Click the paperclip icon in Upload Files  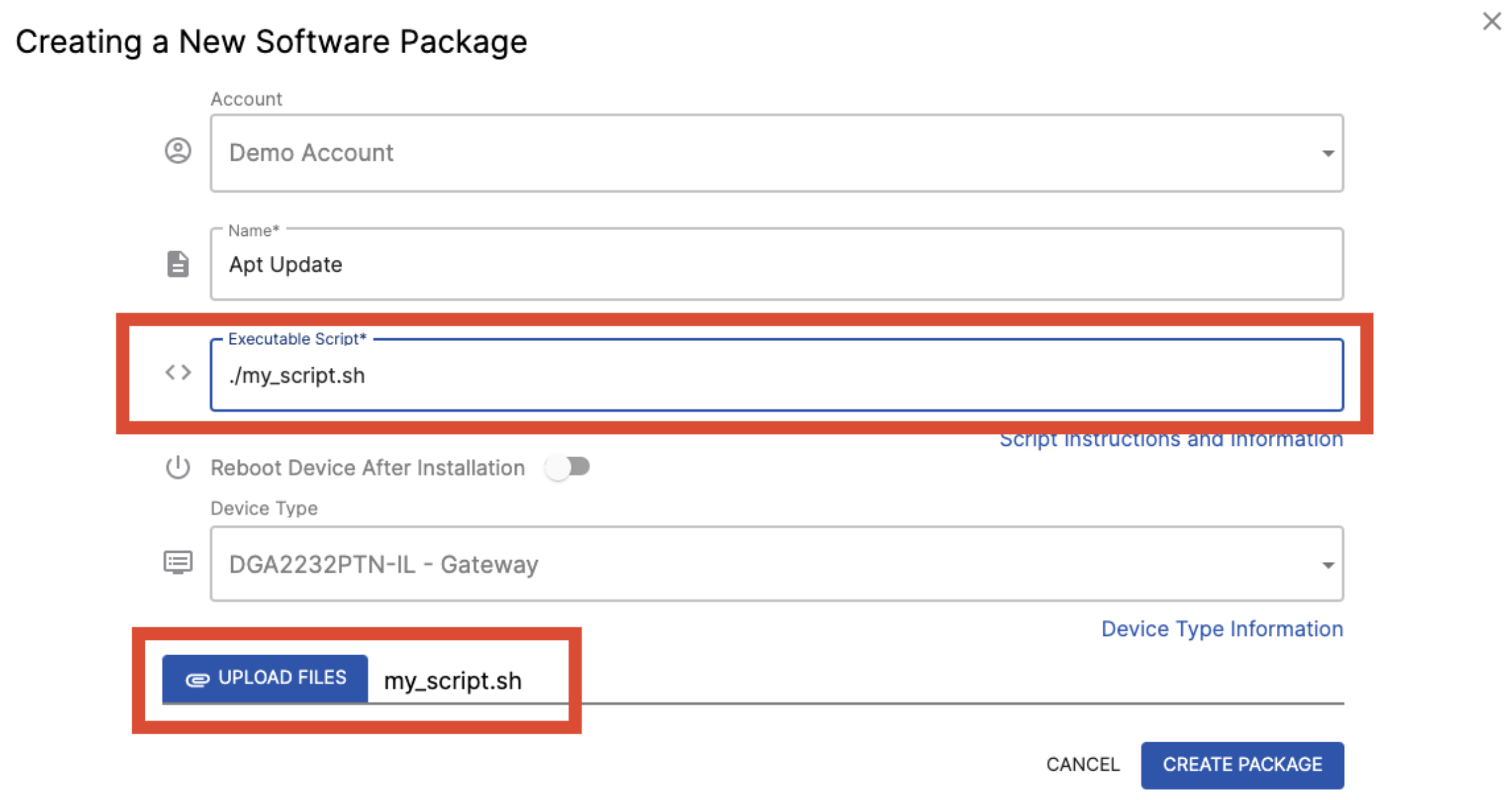pyautogui.click(x=197, y=679)
